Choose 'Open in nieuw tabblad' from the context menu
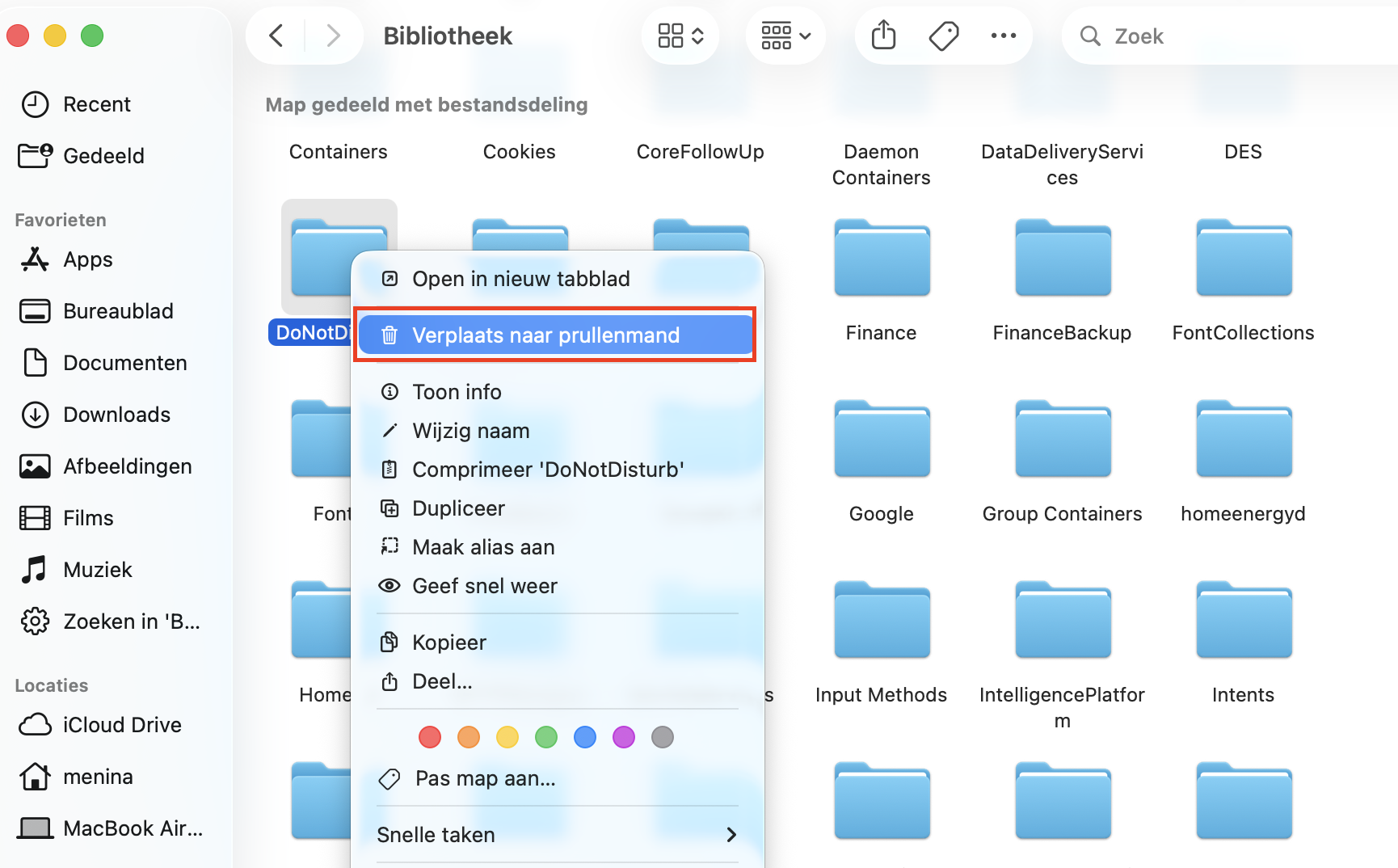Viewport: 1398px width, 868px height. coord(521,279)
